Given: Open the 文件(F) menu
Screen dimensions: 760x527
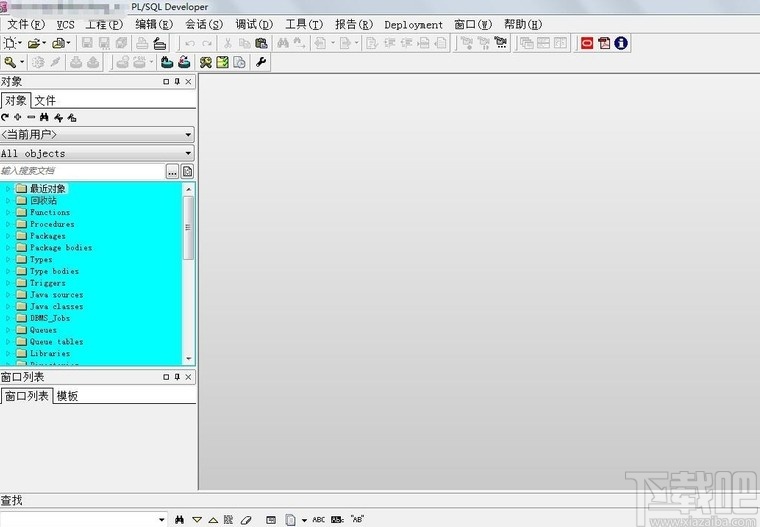Looking at the screenshot, I should point(26,24).
